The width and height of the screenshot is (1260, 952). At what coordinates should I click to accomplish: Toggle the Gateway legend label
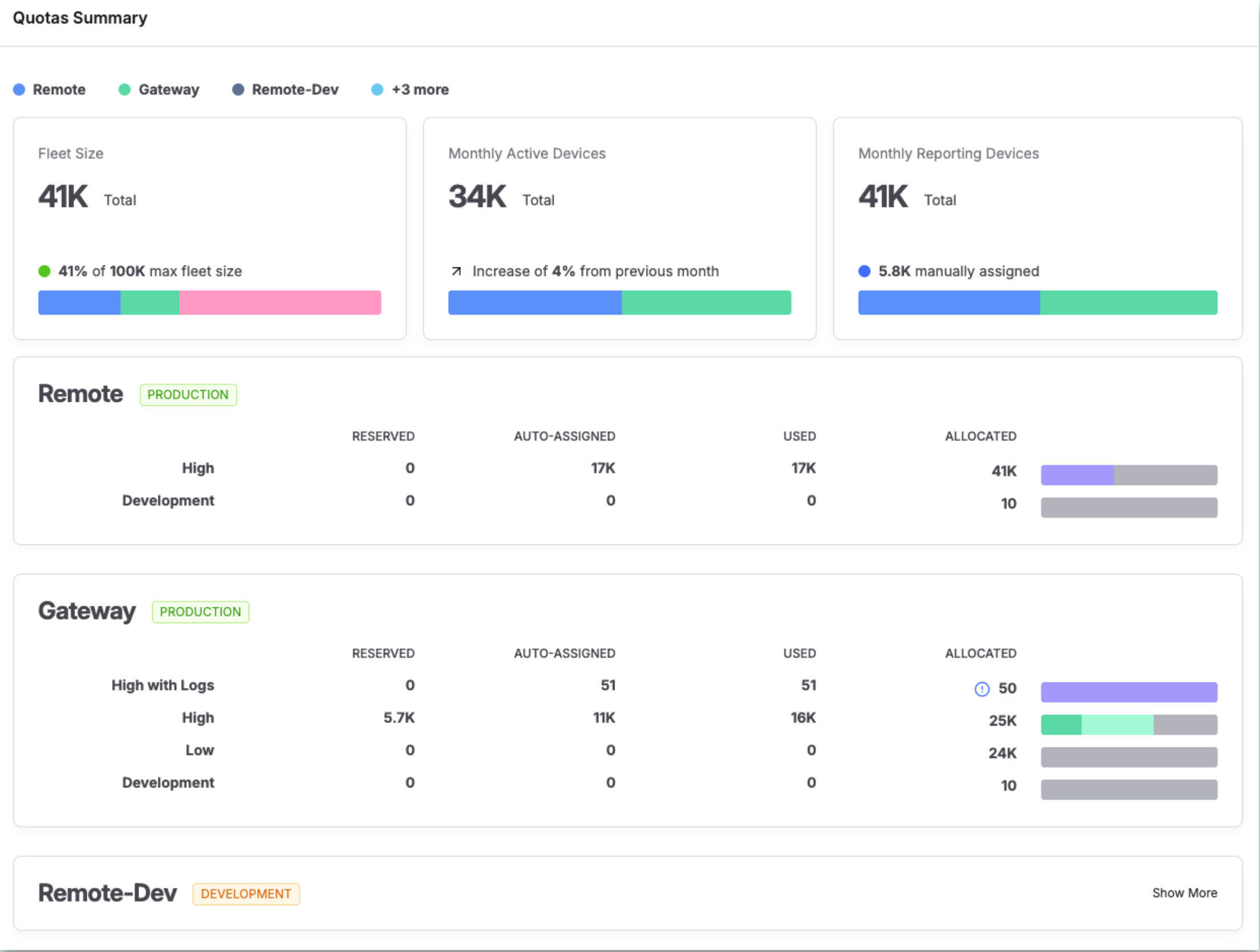[169, 89]
